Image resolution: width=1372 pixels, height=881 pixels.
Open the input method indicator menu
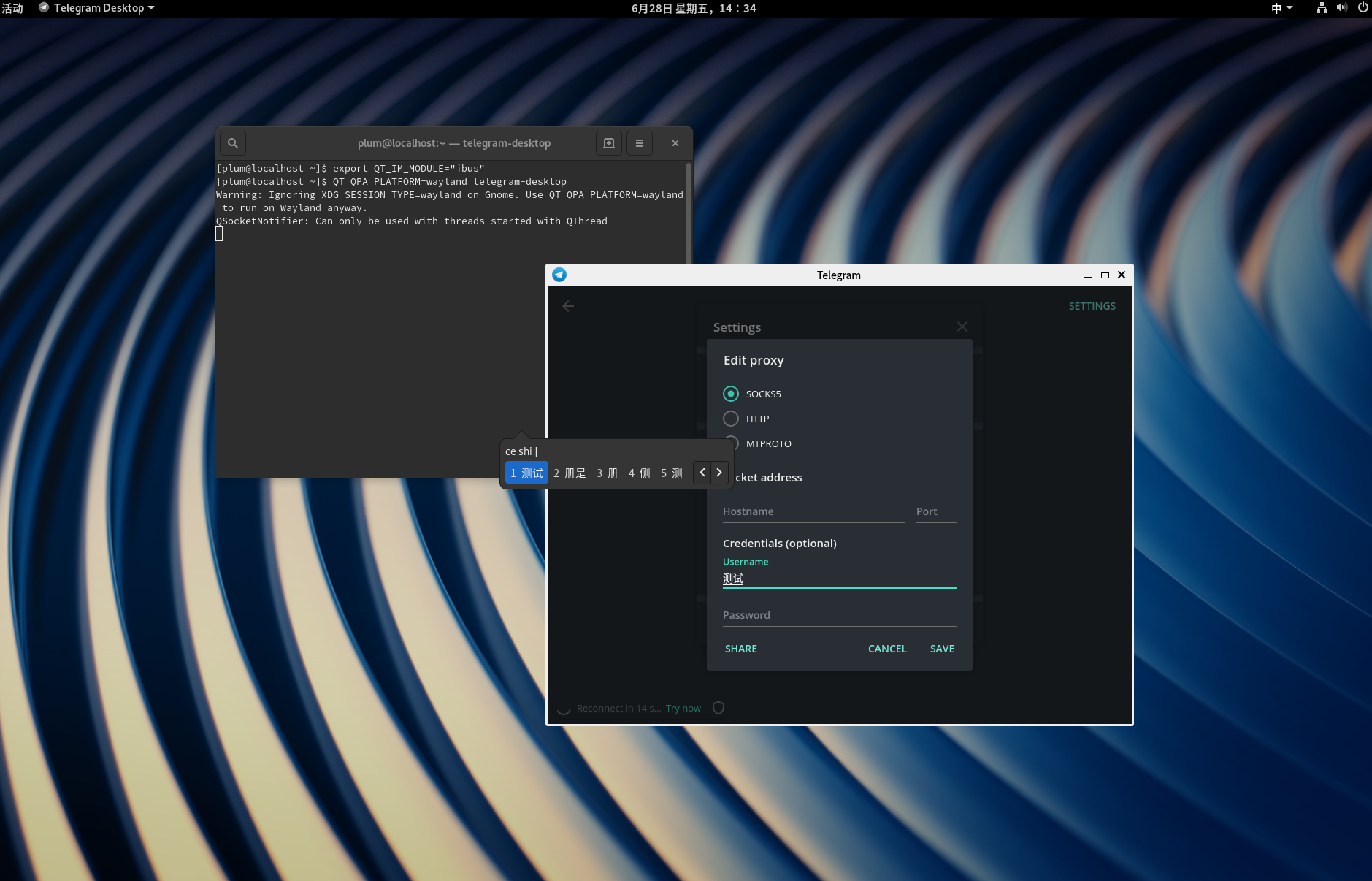coord(1281,8)
